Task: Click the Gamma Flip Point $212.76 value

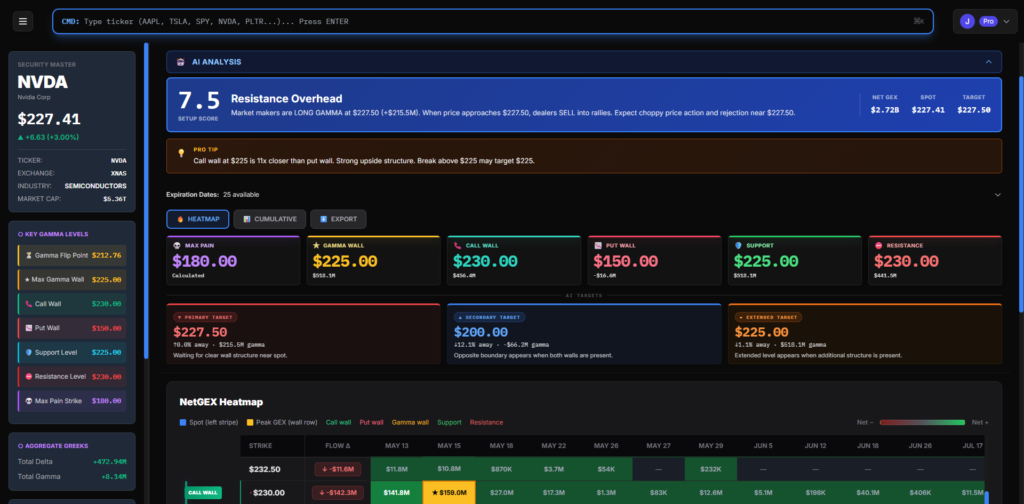Action: 106,255
